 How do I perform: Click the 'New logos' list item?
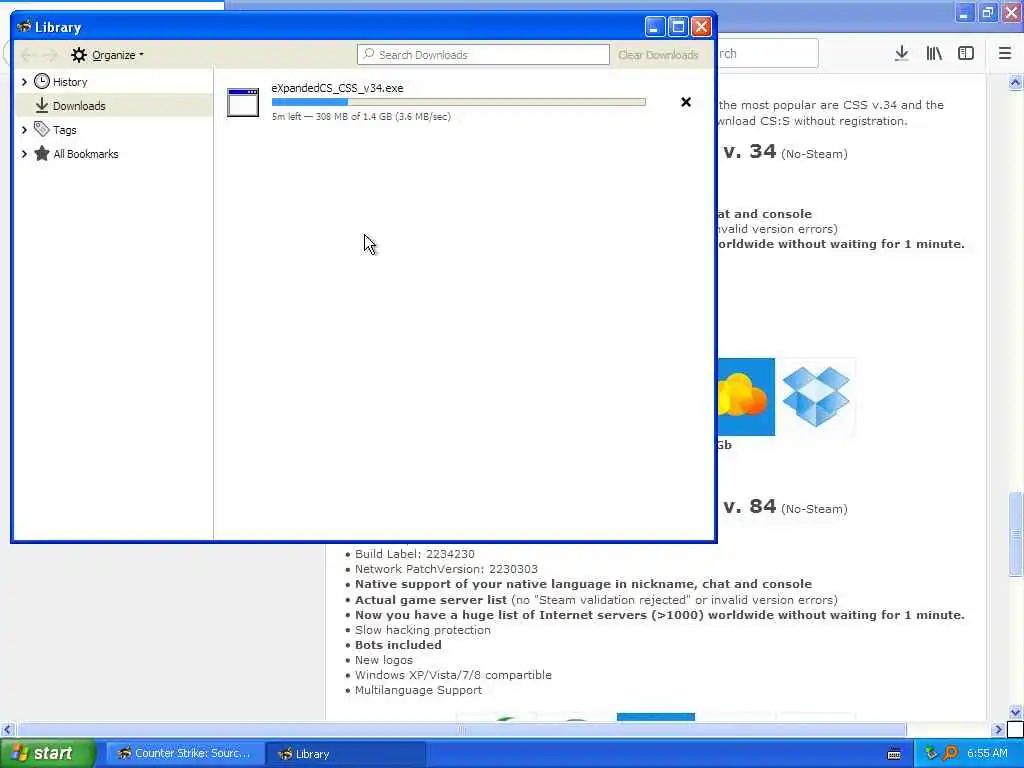click(x=383, y=660)
